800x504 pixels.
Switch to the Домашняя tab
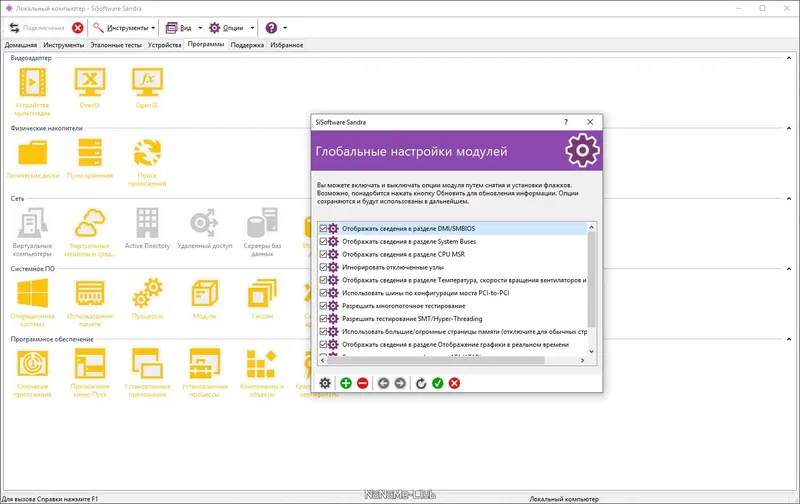click(21, 45)
